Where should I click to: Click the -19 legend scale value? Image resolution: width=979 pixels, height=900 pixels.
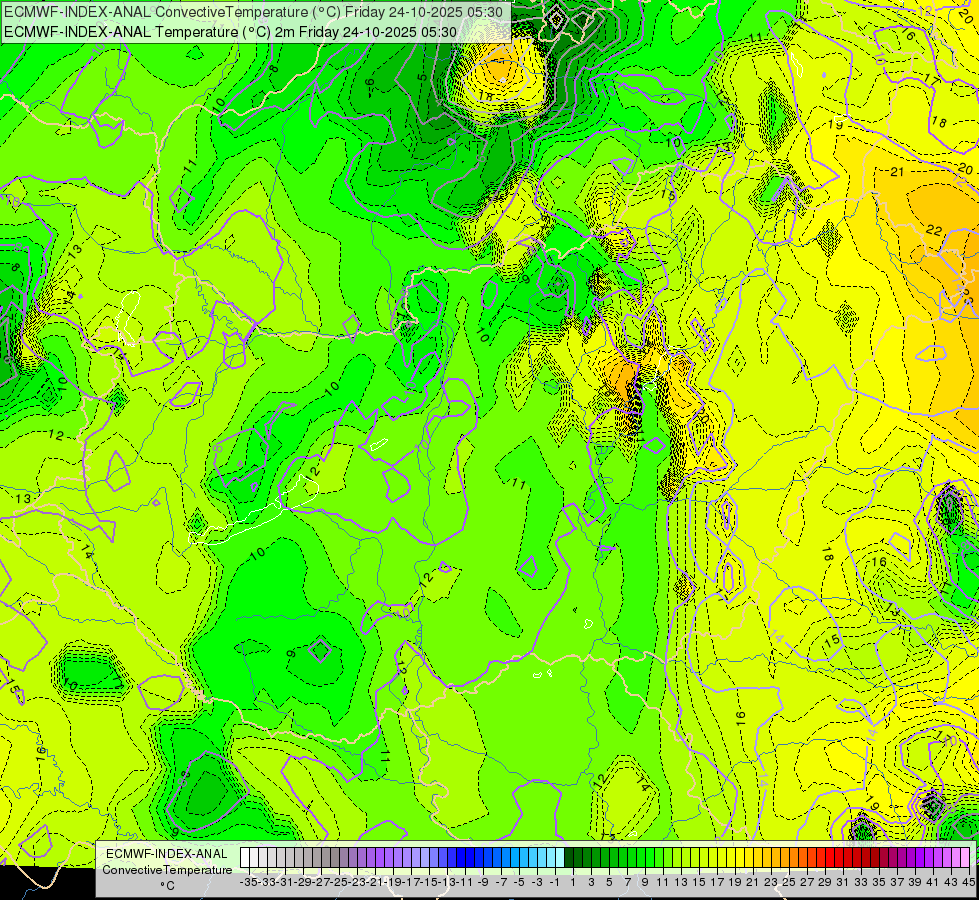(393, 882)
